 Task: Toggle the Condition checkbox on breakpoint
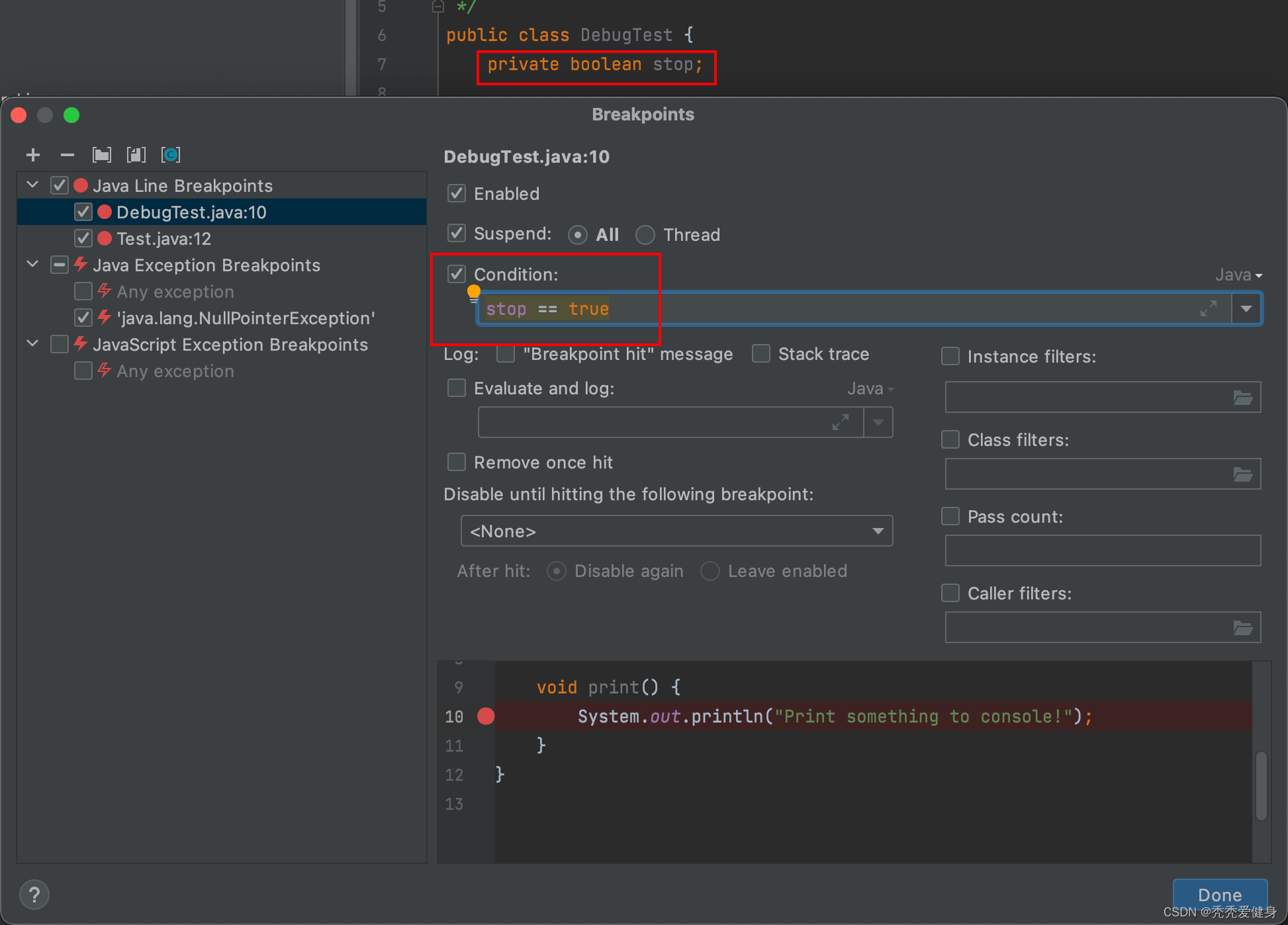457,273
